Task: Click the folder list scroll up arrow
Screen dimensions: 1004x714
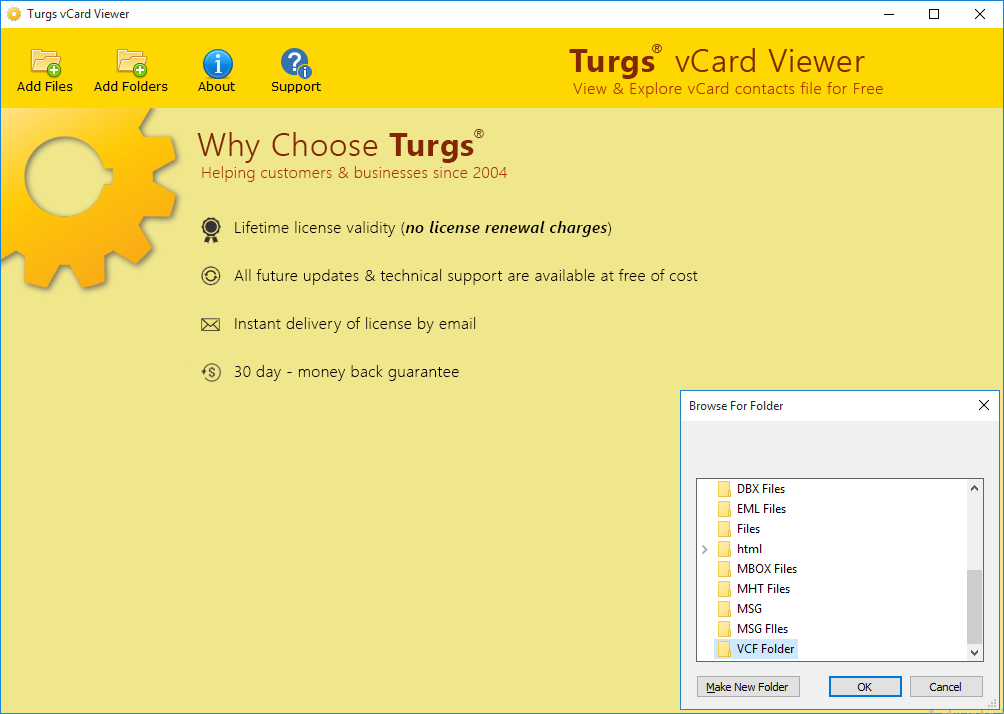Action: tap(975, 488)
